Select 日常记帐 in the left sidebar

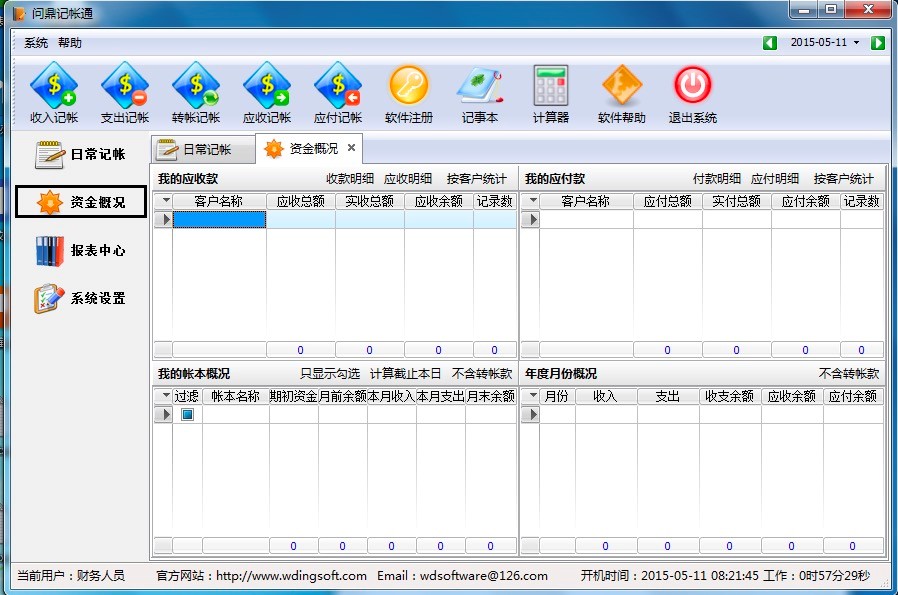coord(81,154)
